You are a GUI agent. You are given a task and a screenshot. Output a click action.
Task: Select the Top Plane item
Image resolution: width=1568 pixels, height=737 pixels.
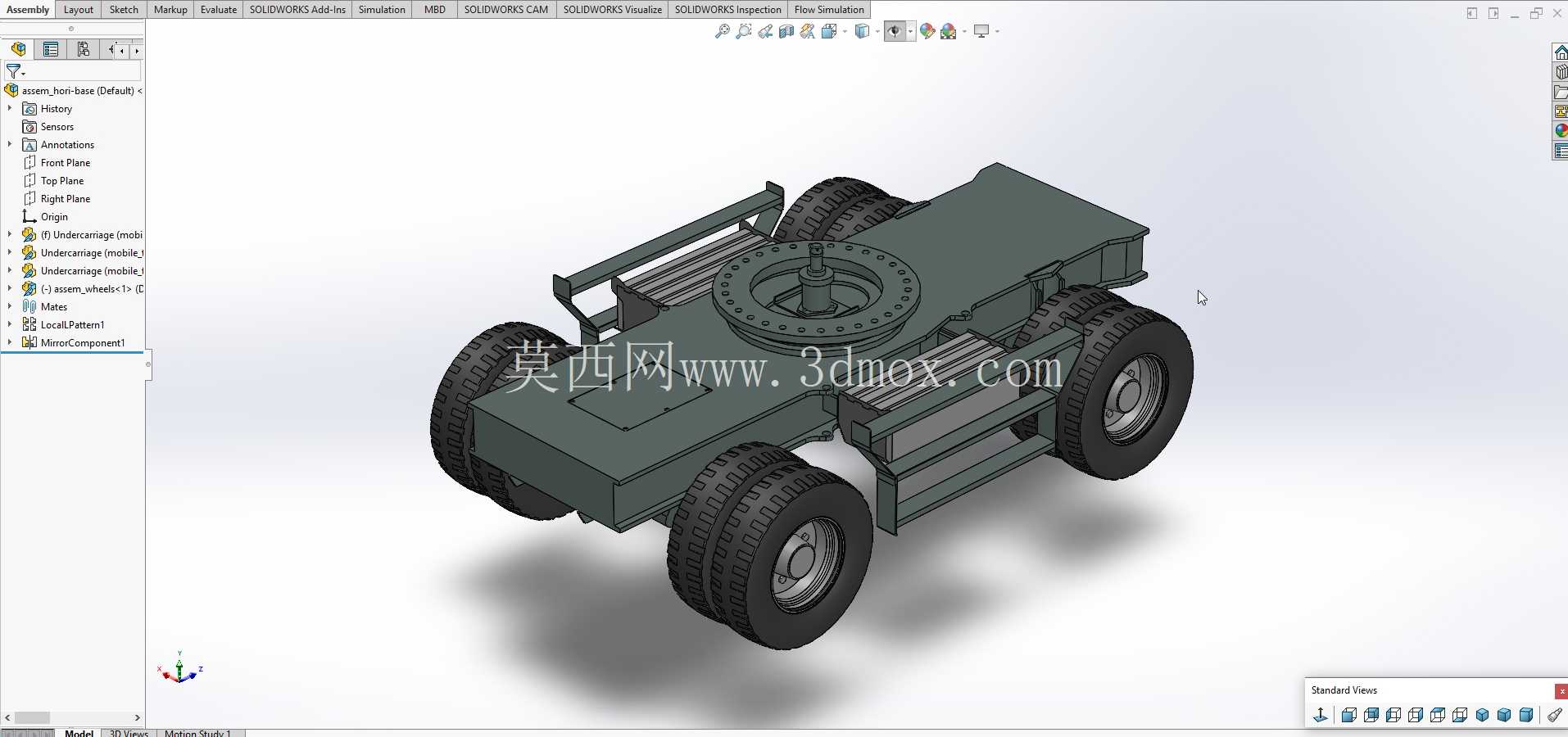(53, 180)
